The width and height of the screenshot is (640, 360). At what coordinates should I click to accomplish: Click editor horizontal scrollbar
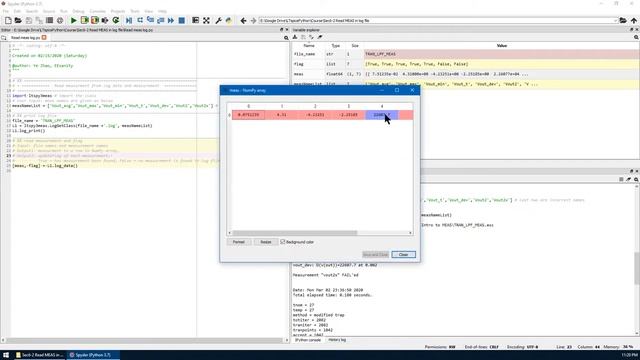(x=145, y=340)
